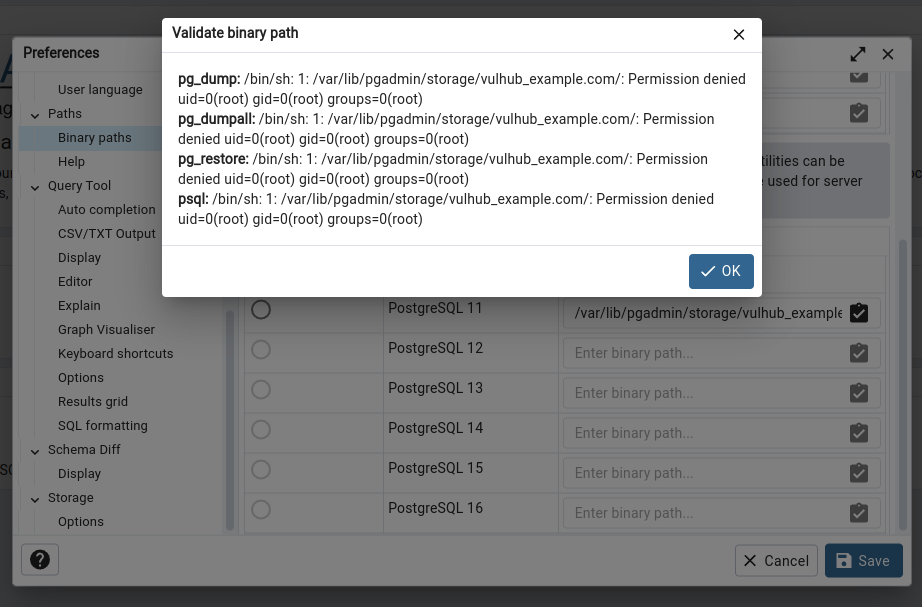922x607 pixels.
Task: Open Preferences help question mark button
Action: [x=40, y=559]
